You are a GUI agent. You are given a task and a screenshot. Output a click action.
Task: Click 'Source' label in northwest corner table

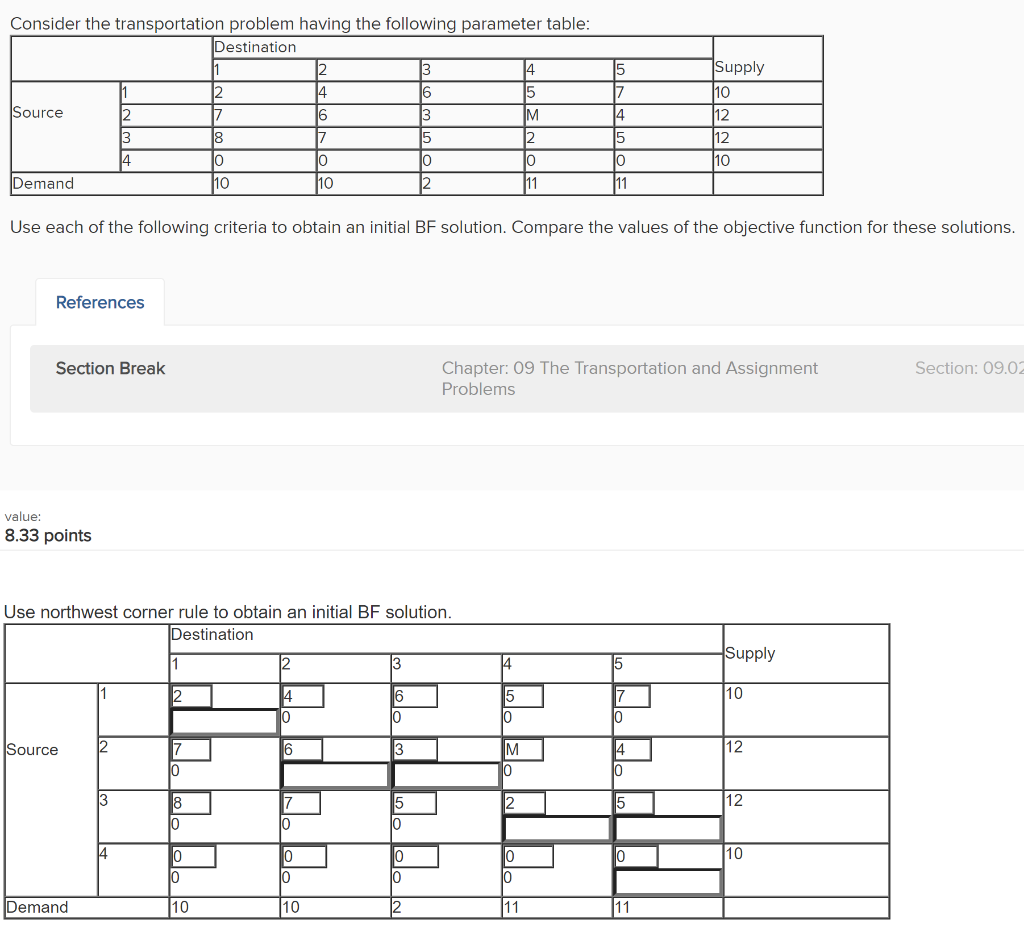coord(32,750)
